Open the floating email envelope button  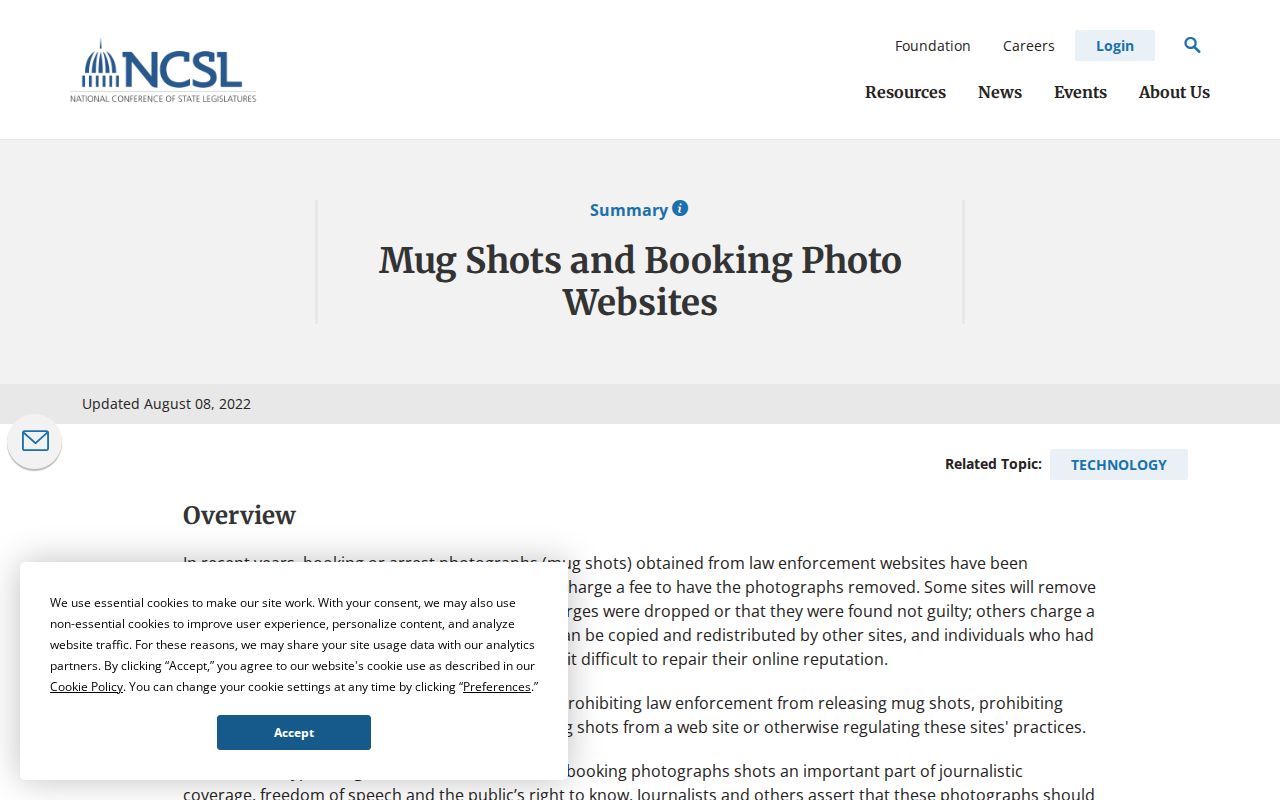pyautogui.click(x=35, y=441)
